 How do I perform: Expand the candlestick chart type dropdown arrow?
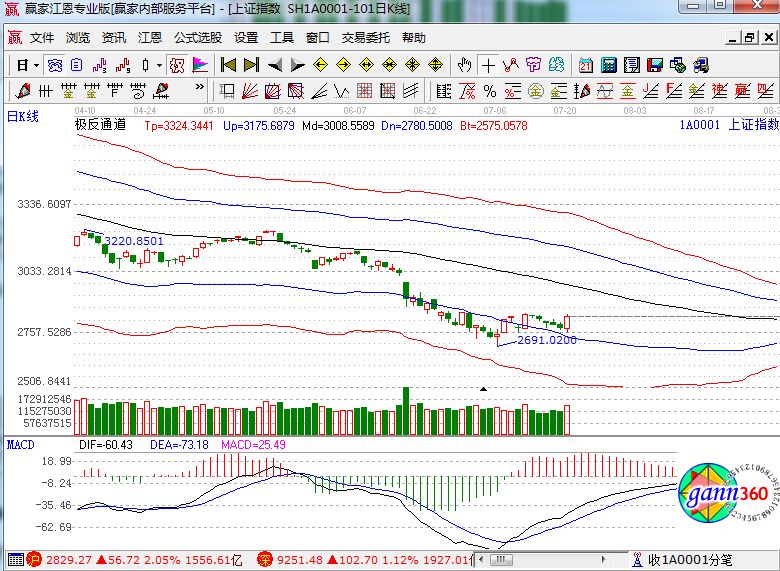[158, 65]
